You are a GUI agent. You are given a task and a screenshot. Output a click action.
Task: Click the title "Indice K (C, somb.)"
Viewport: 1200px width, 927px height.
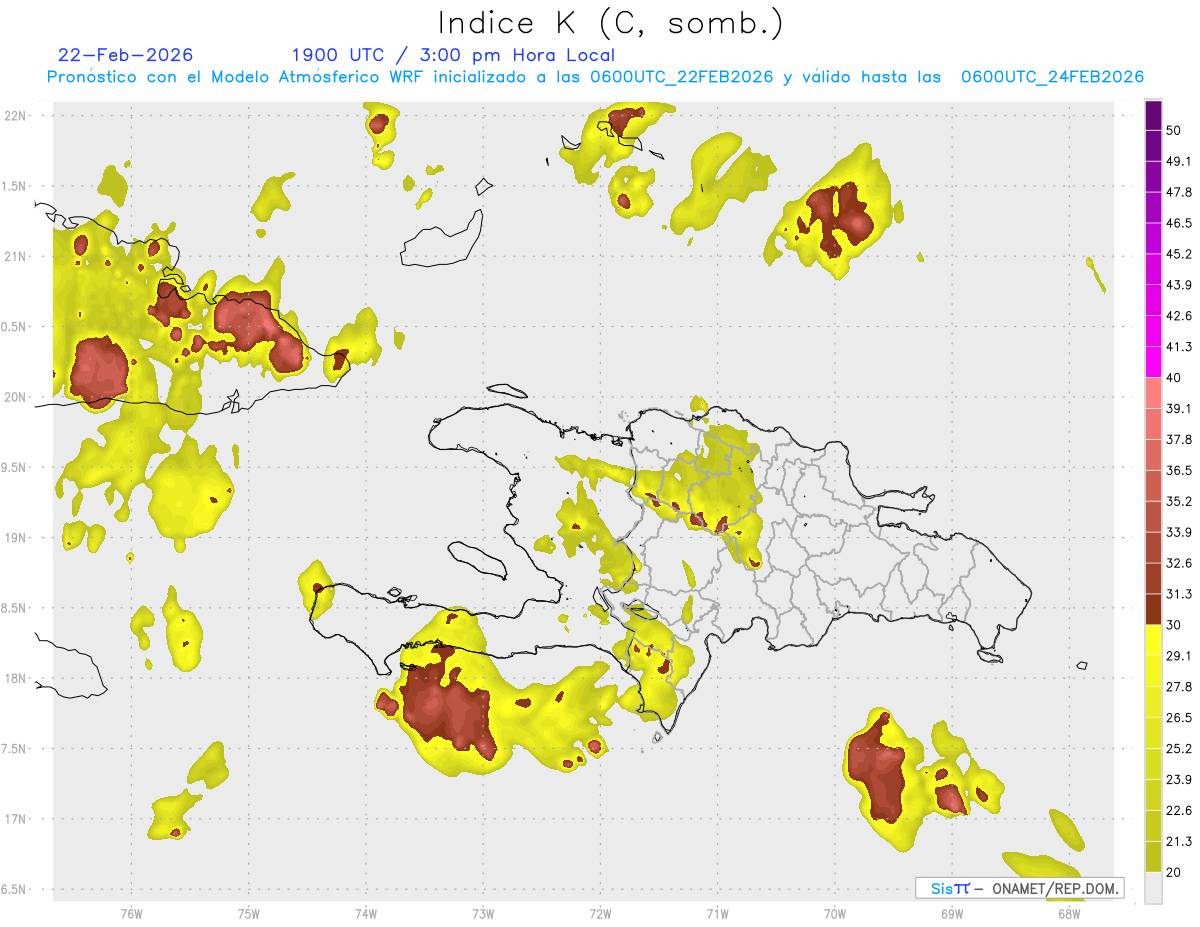[610, 24]
